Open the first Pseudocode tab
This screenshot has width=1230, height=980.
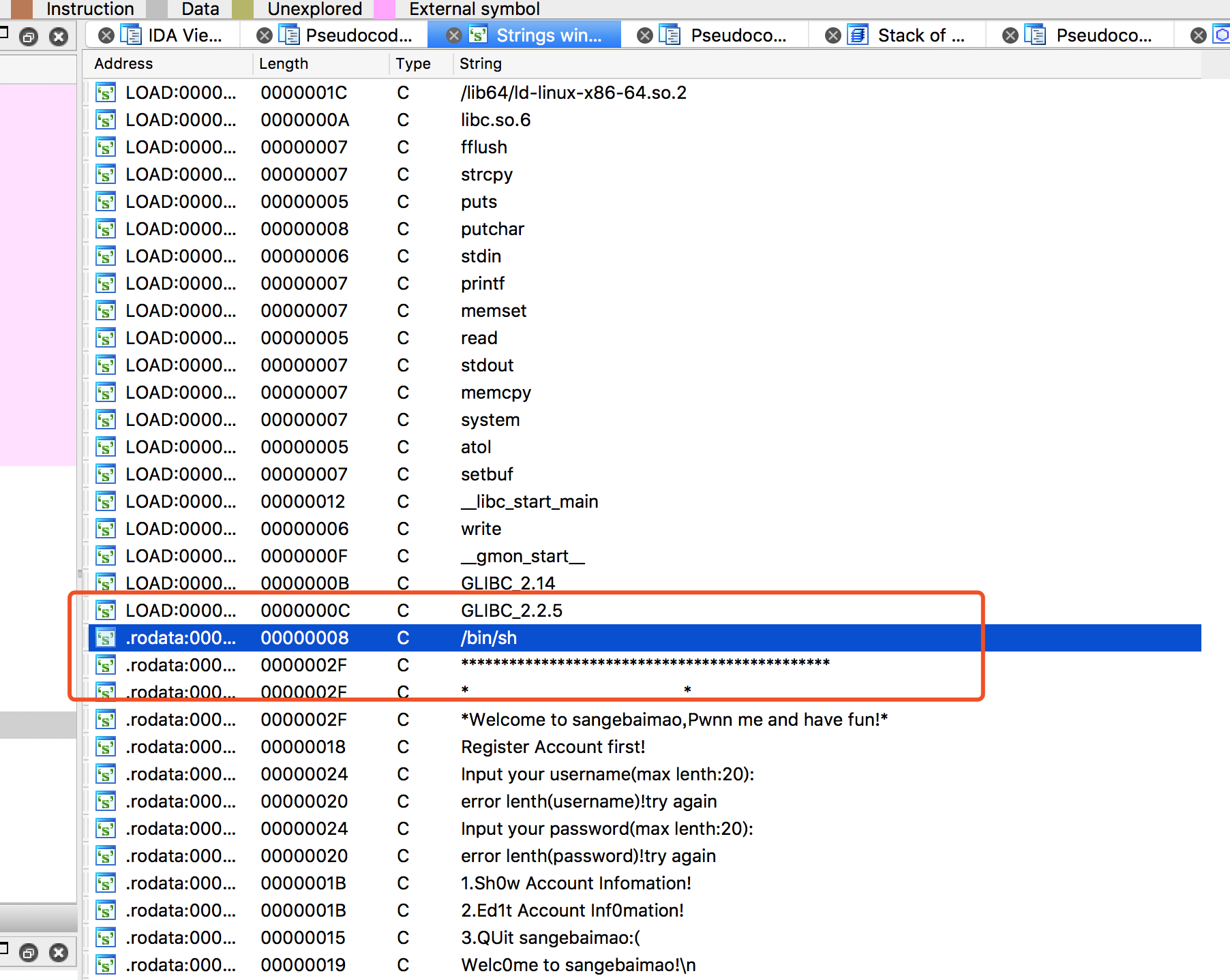coord(358,35)
